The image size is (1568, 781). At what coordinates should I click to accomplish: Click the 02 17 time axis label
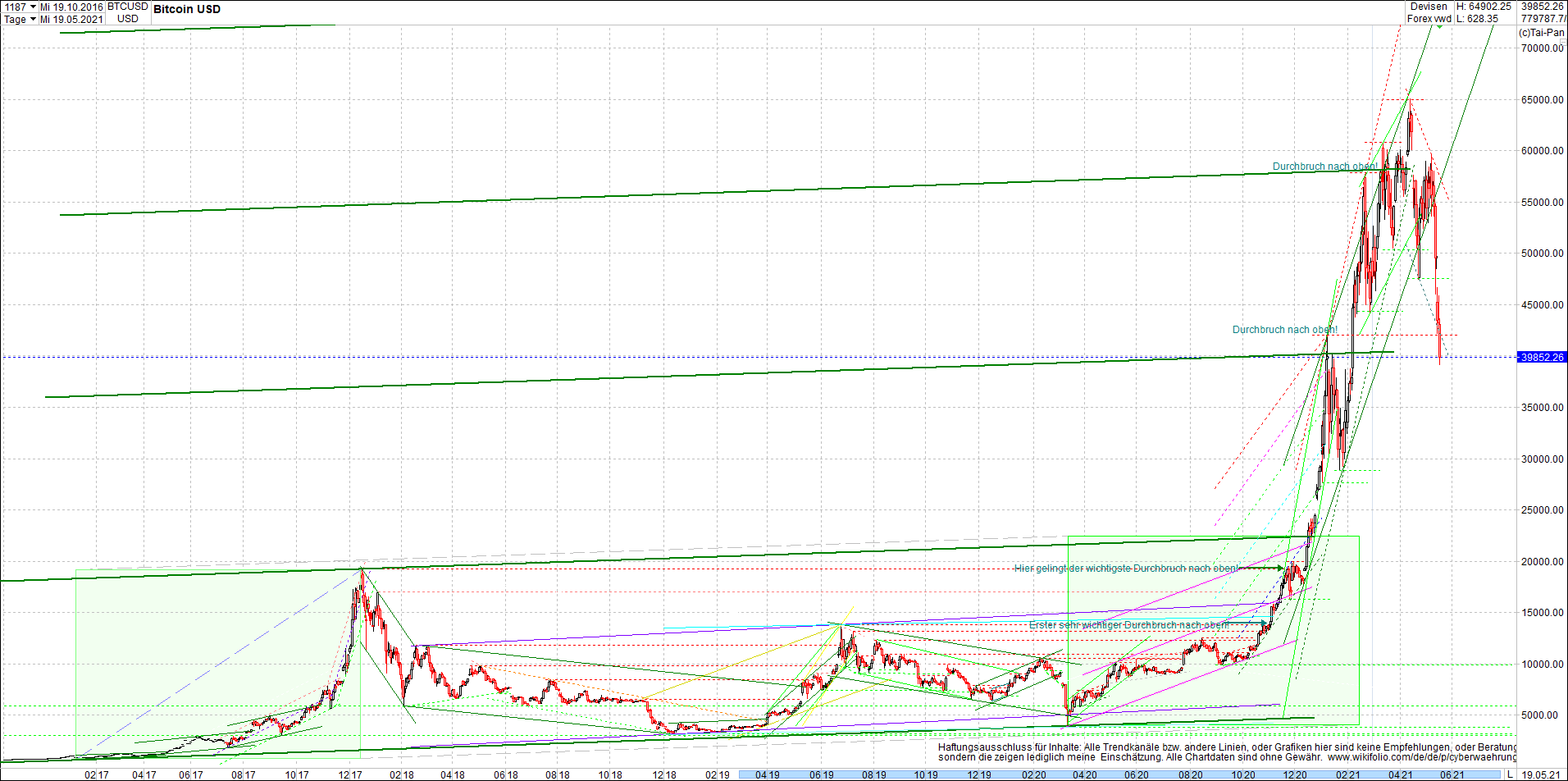tap(96, 774)
